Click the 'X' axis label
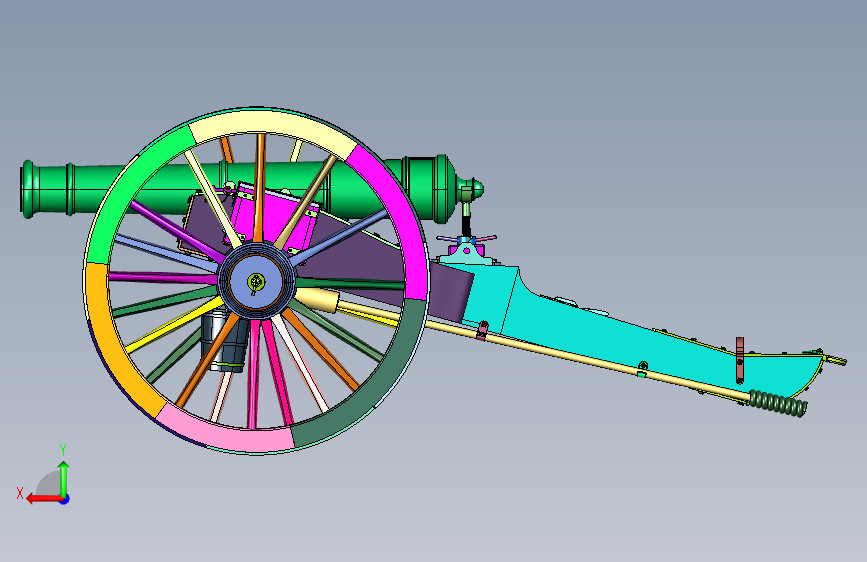This screenshot has width=867, height=562. [20, 493]
